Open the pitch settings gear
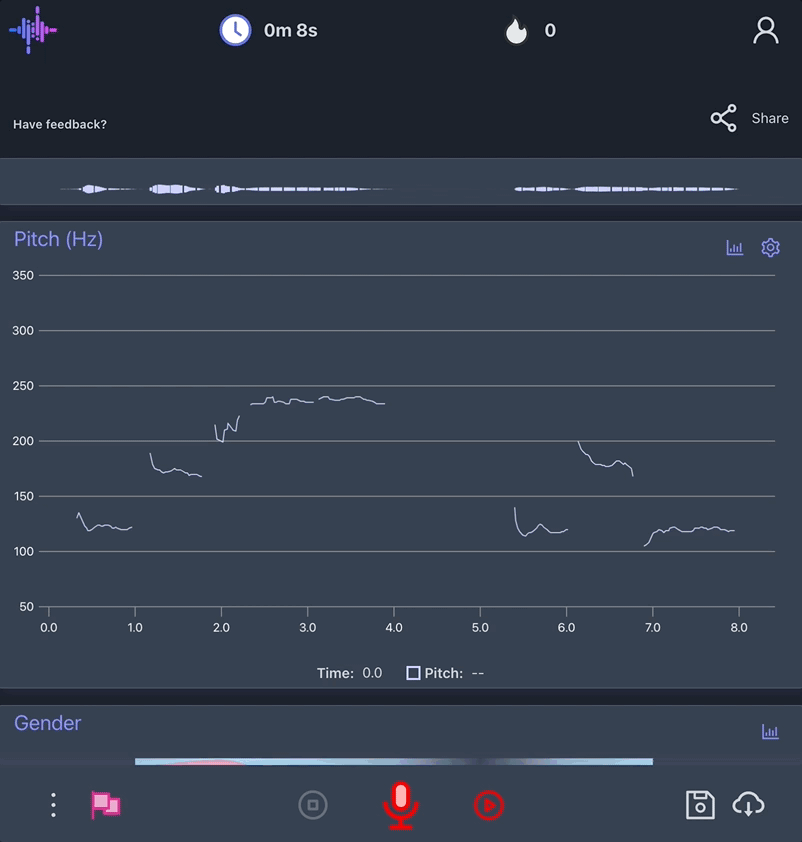The width and height of the screenshot is (802, 842). pos(770,247)
